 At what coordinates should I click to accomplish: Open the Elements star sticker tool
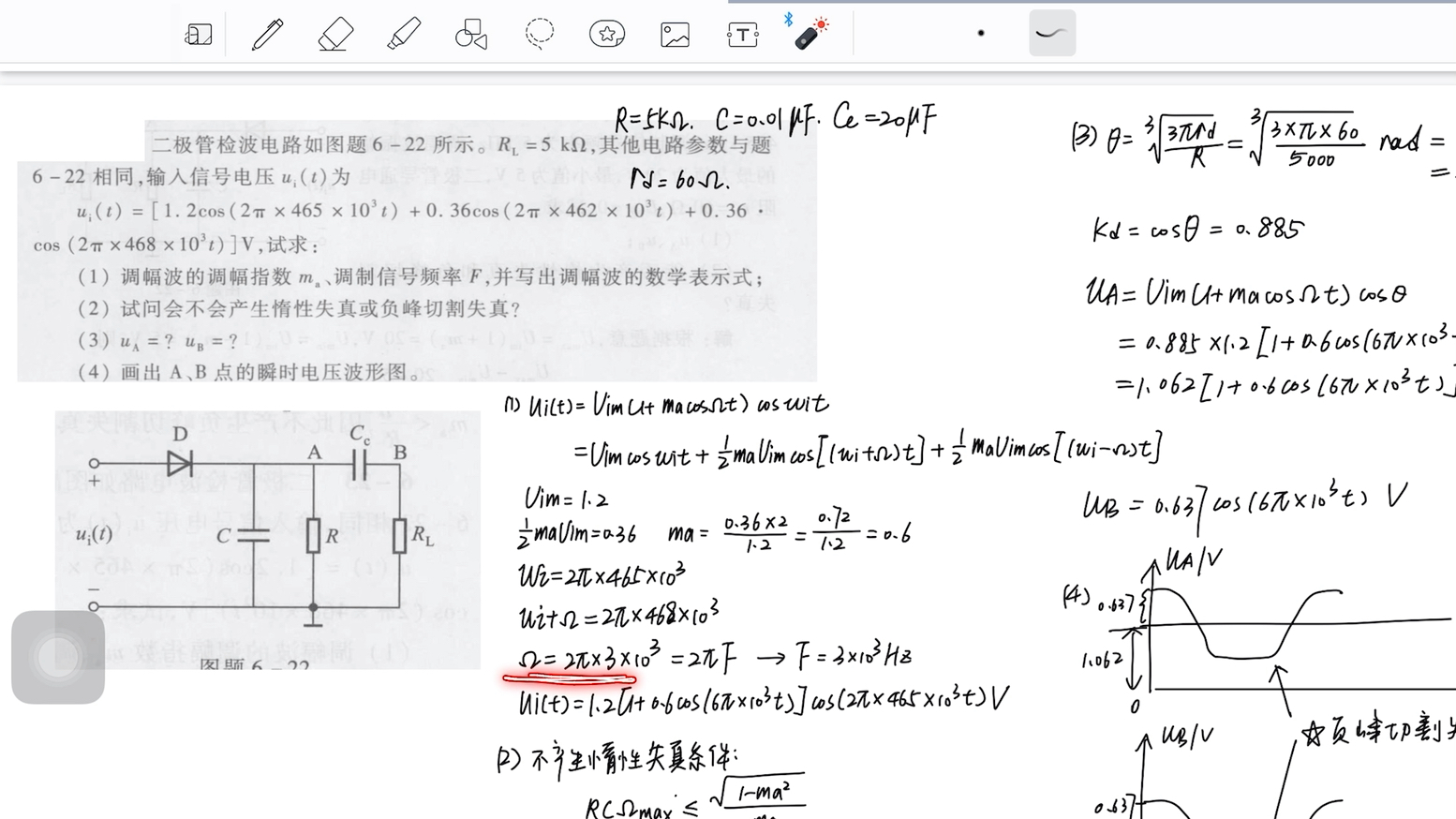click(607, 35)
